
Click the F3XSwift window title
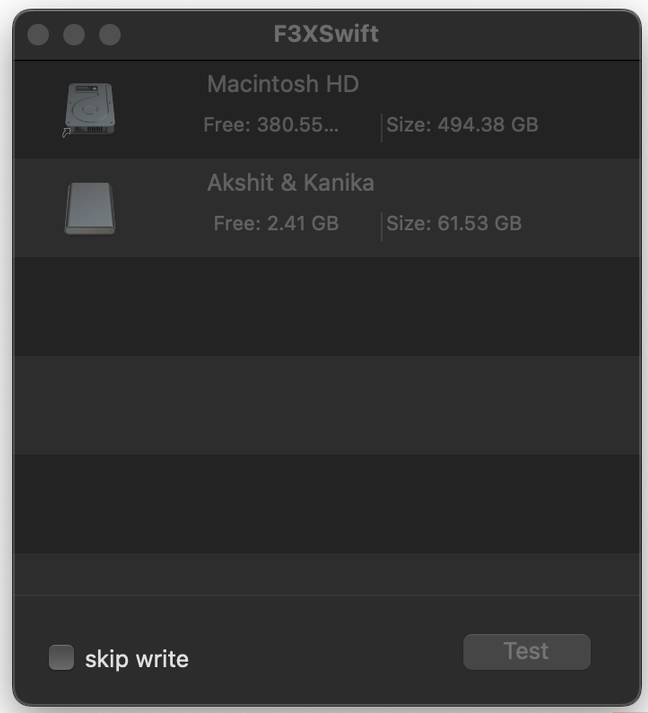tap(326, 35)
